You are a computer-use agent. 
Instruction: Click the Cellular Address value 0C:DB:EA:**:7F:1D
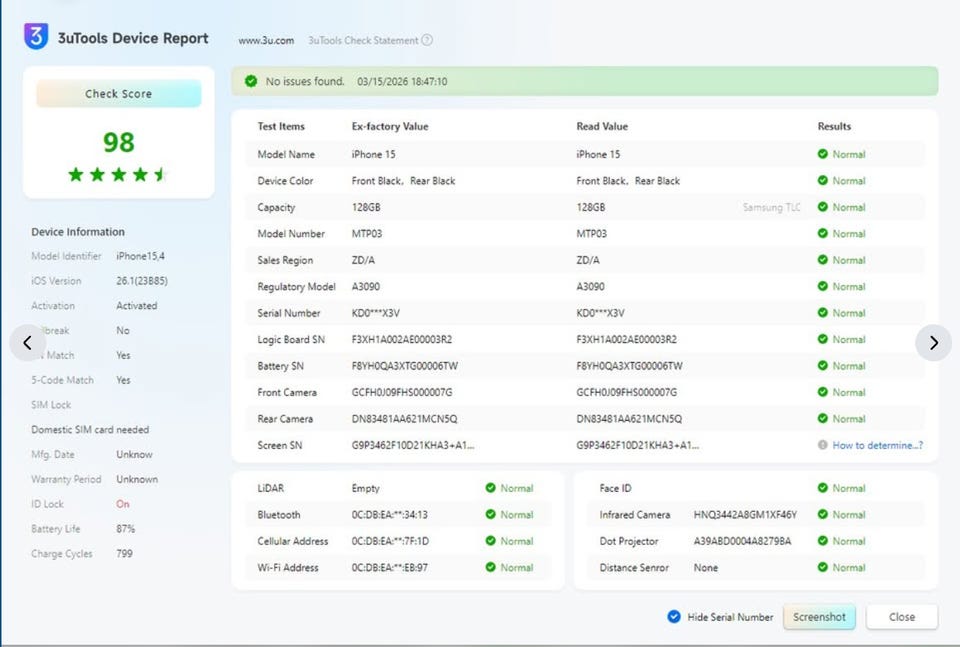click(390, 541)
